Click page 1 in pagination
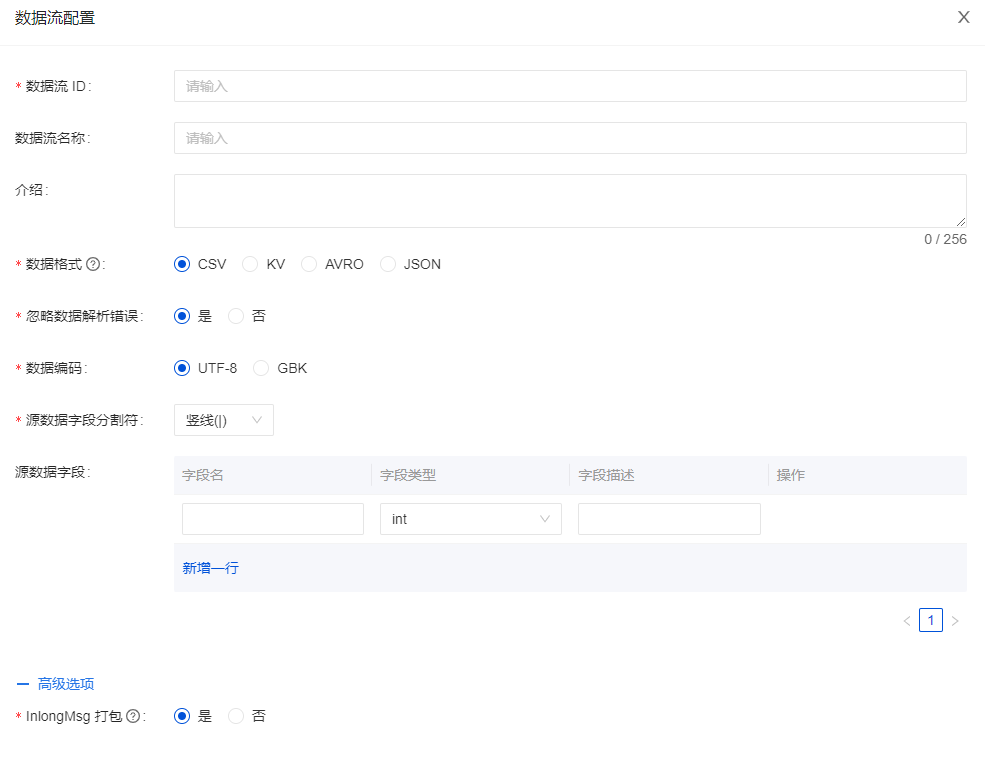The height and width of the screenshot is (760, 985). coord(931,621)
